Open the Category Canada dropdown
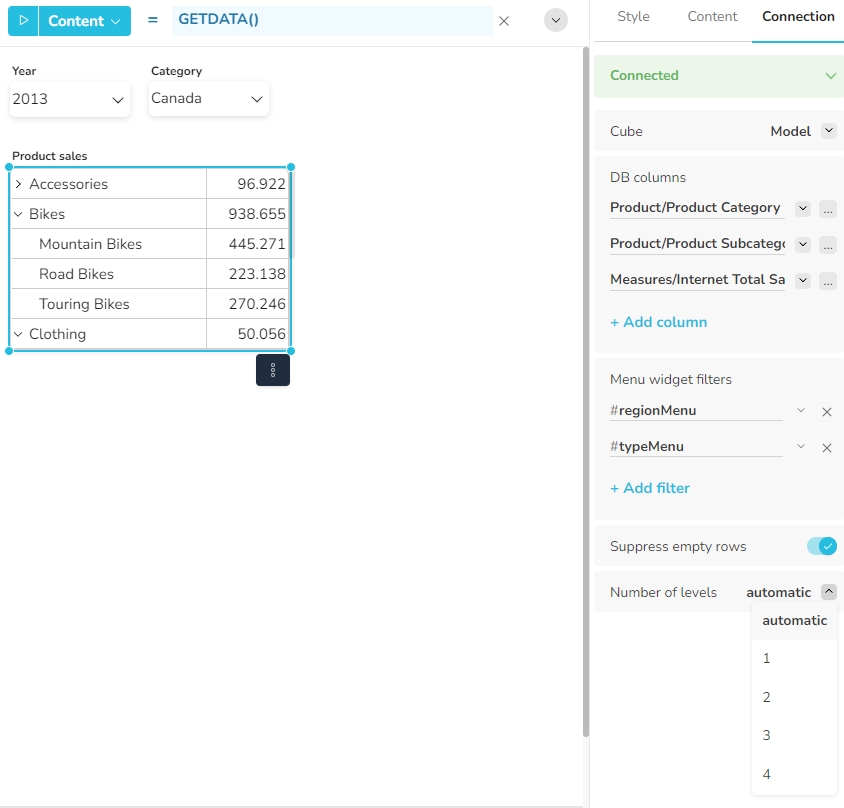844x808 pixels. coord(208,99)
